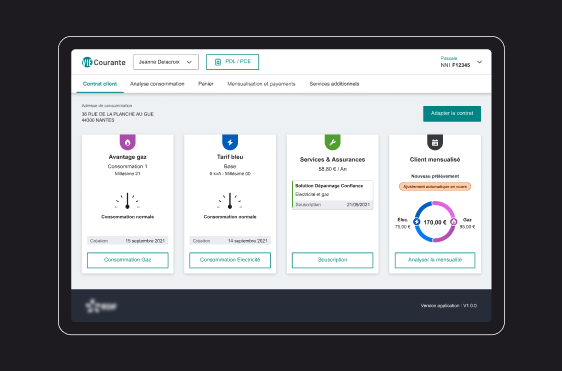Click the Ajustement automatique en cours badge

tap(435, 187)
